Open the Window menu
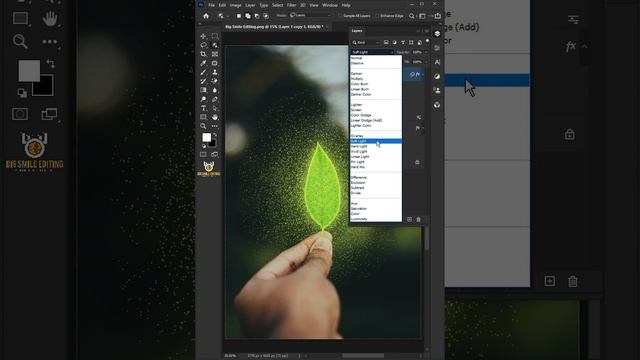Screen dimensions: 640x360 coord(330,5)
